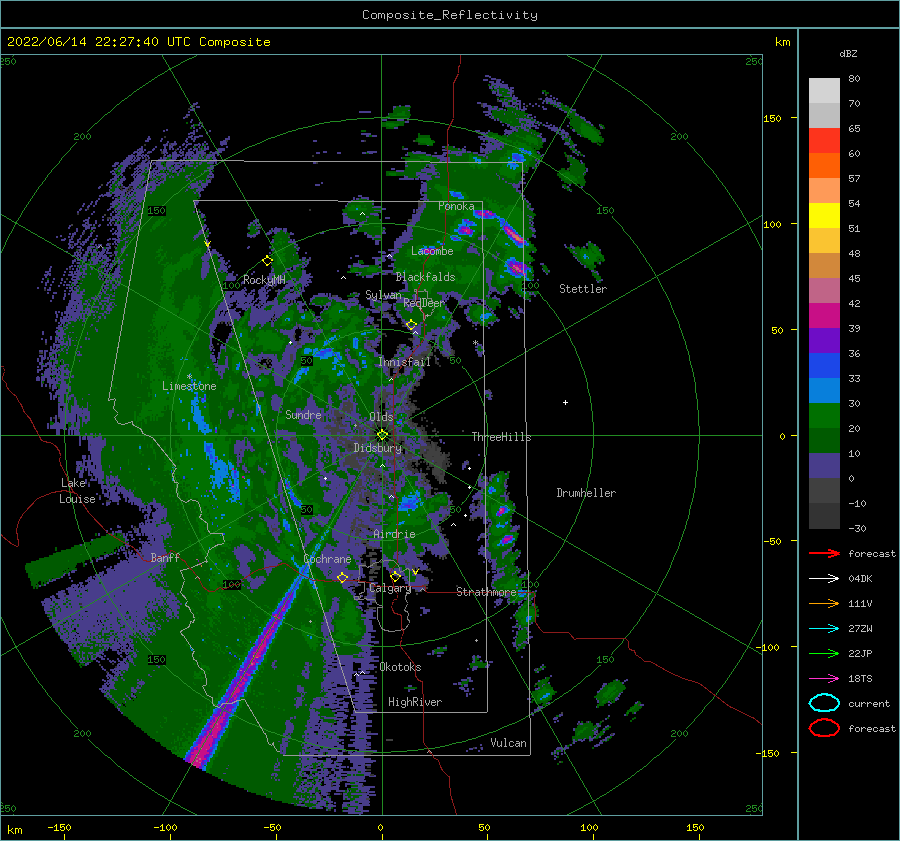Viewport: 900px width, 841px height.
Task: Click the red forecast arrow in the legend
Action: point(824,553)
